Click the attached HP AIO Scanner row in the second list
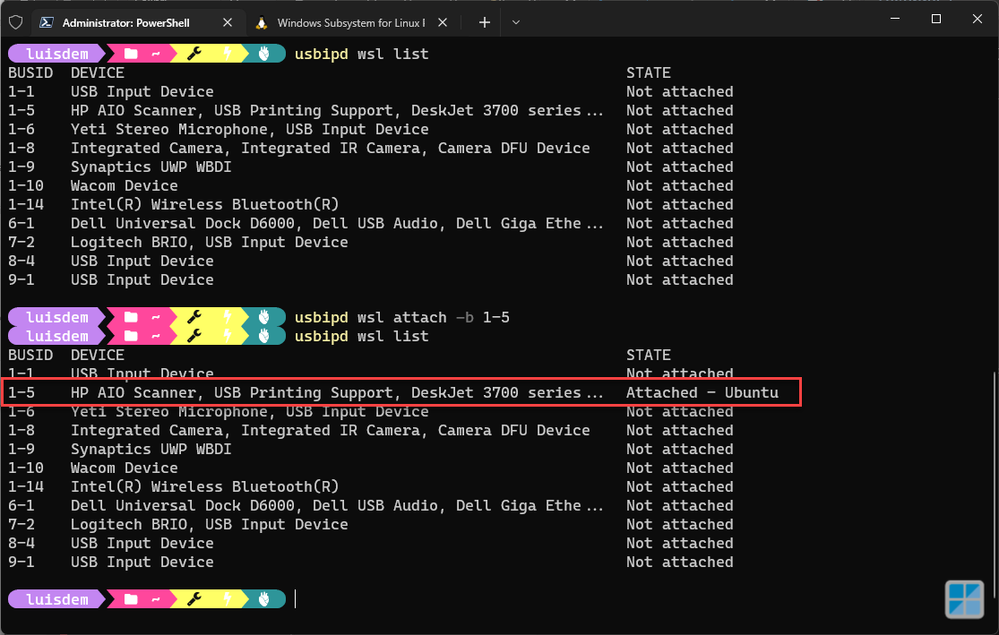 [401, 392]
